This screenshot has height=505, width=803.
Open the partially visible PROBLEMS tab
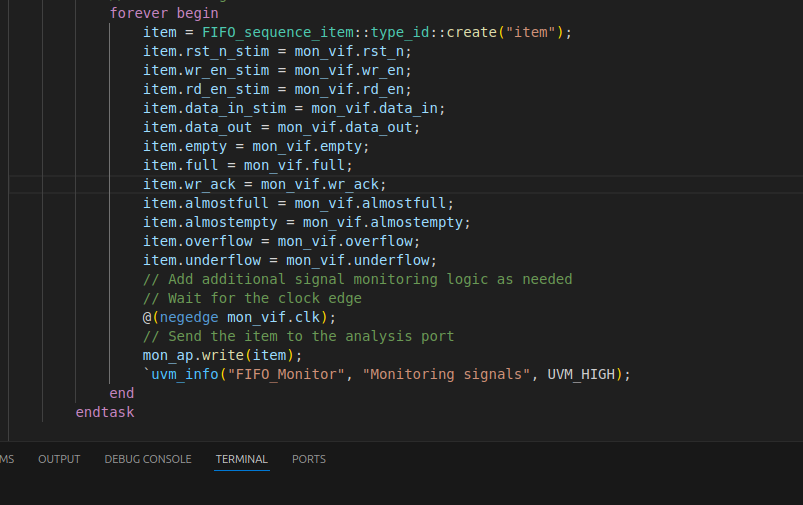(x=7, y=459)
